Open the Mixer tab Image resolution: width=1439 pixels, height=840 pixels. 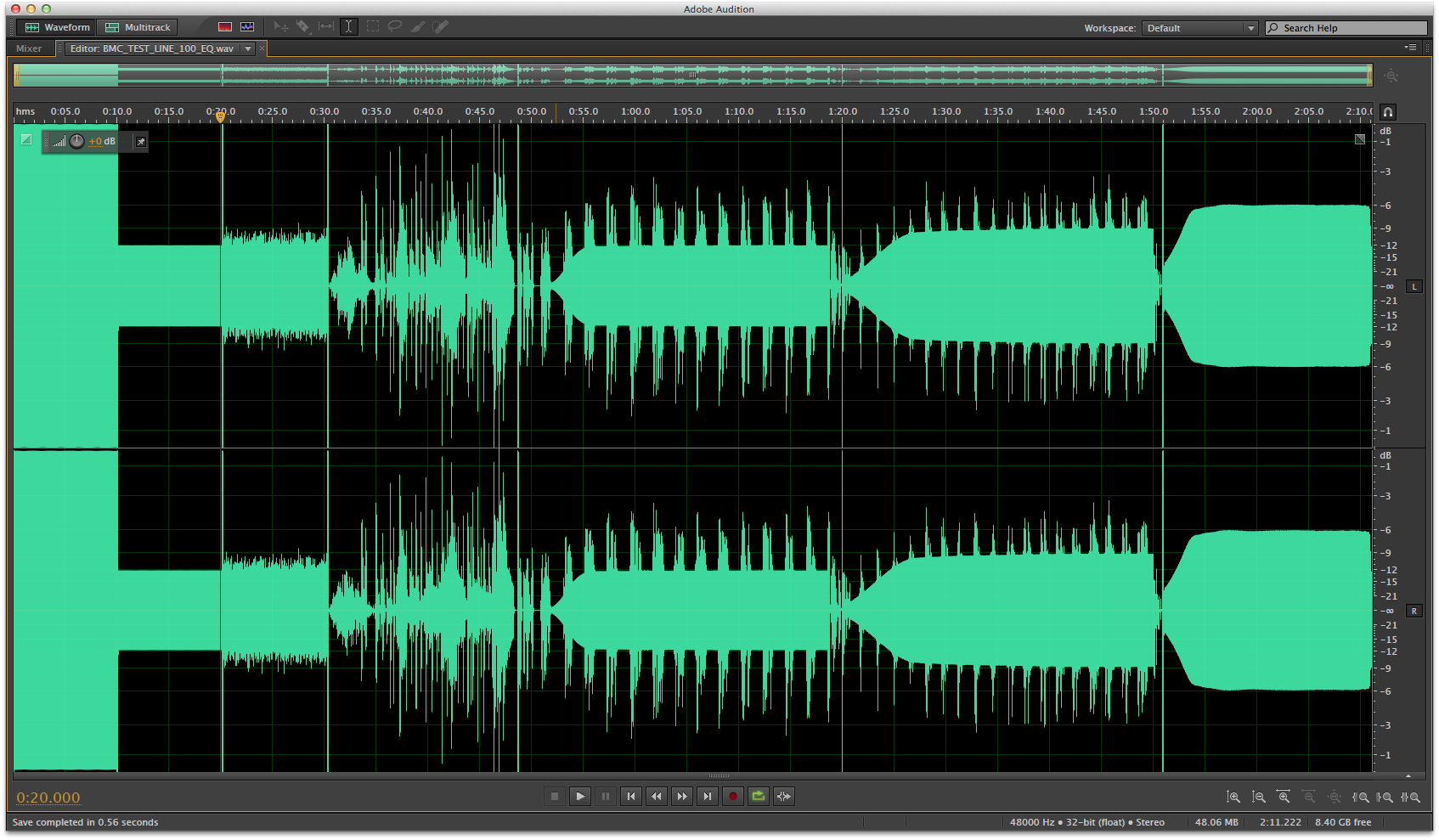point(29,48)
